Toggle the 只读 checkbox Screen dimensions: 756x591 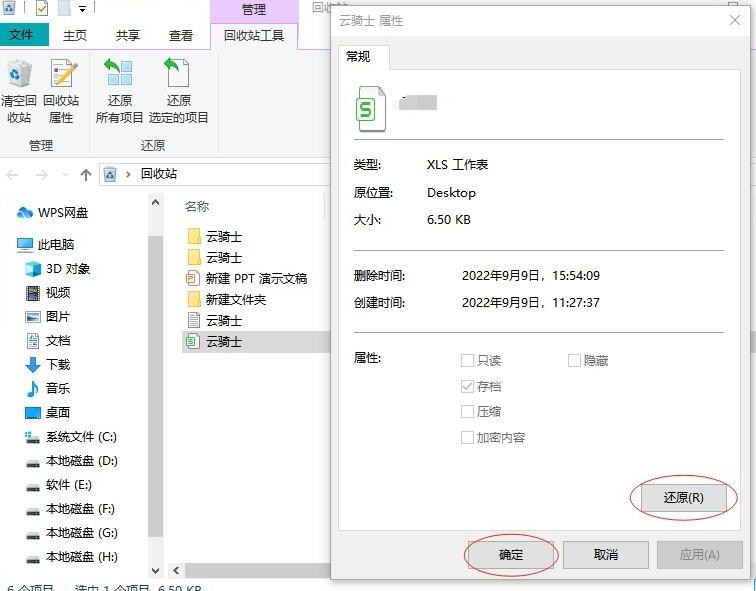coord(467,360)
